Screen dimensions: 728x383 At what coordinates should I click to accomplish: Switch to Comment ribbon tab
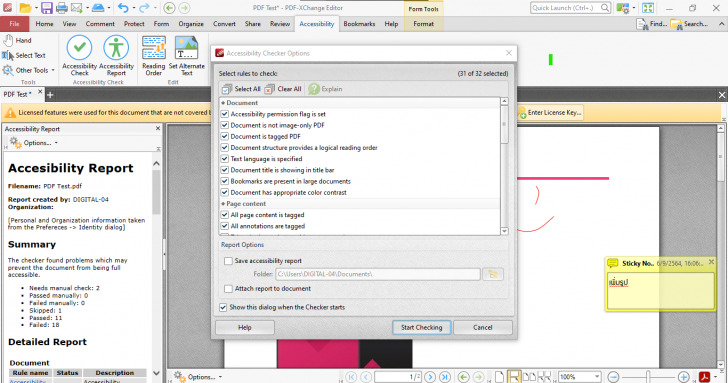click(x=100, y=24)
